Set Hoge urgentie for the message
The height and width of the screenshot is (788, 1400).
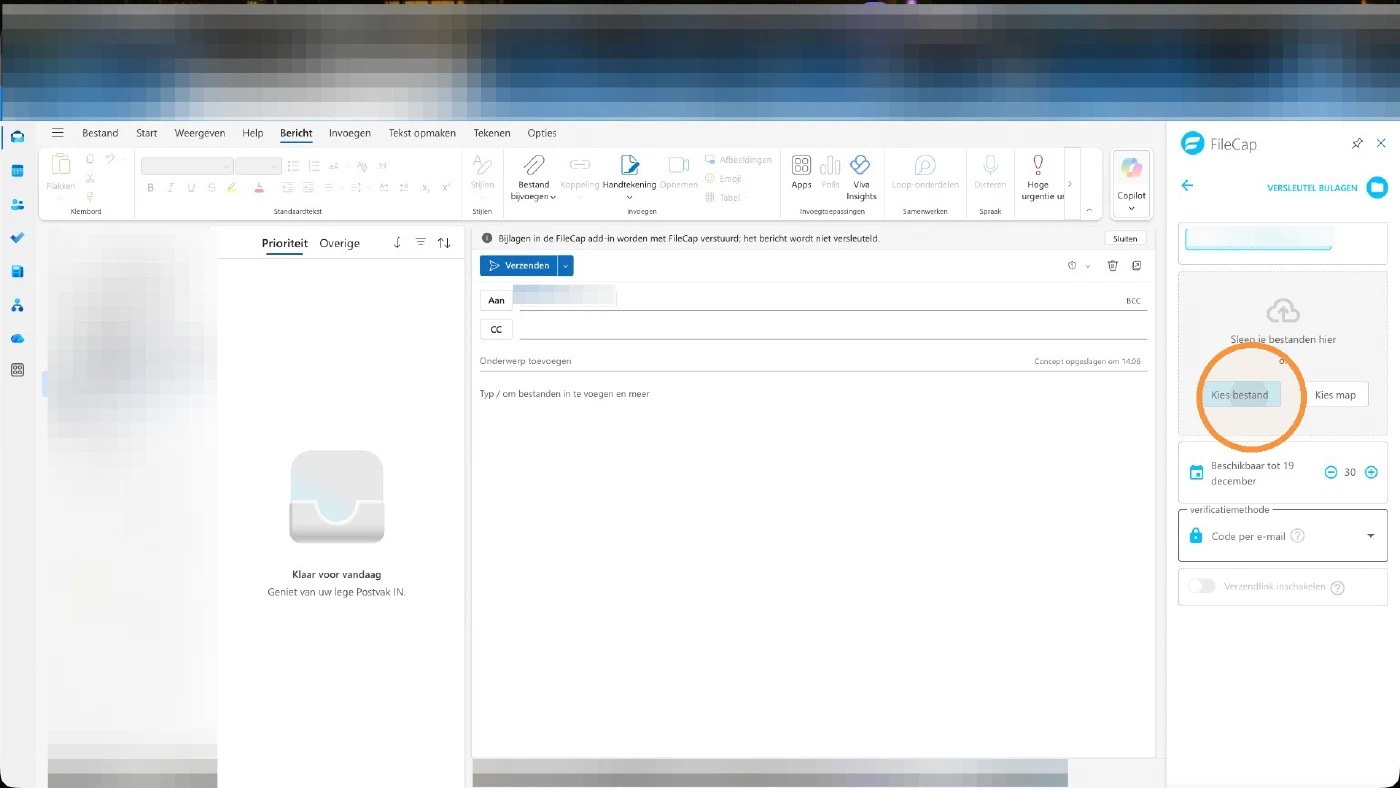pyautogui.click(x=1038, y=178)
